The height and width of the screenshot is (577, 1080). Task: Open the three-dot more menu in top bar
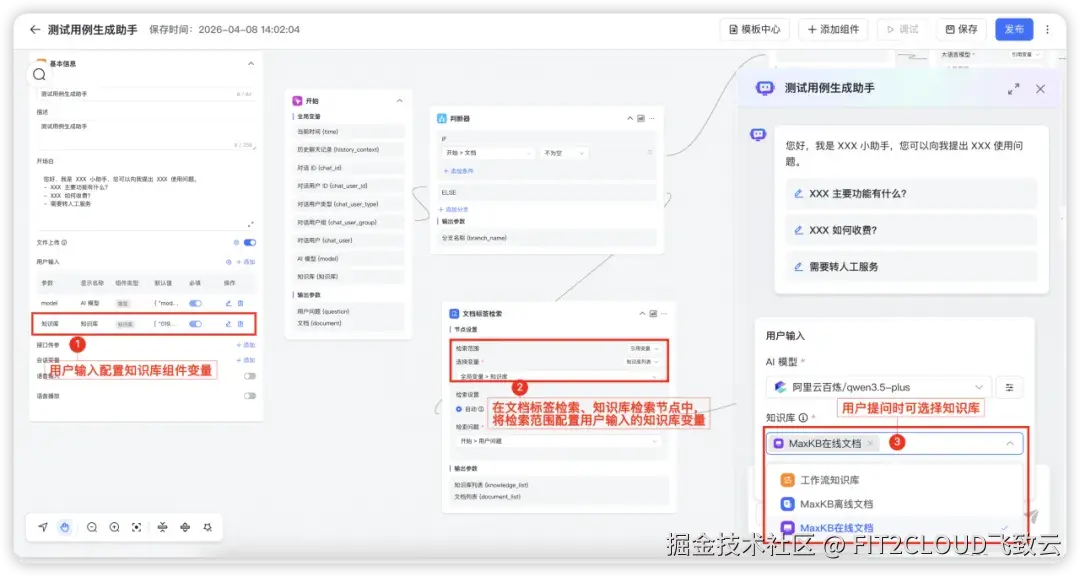[1048, 30]
